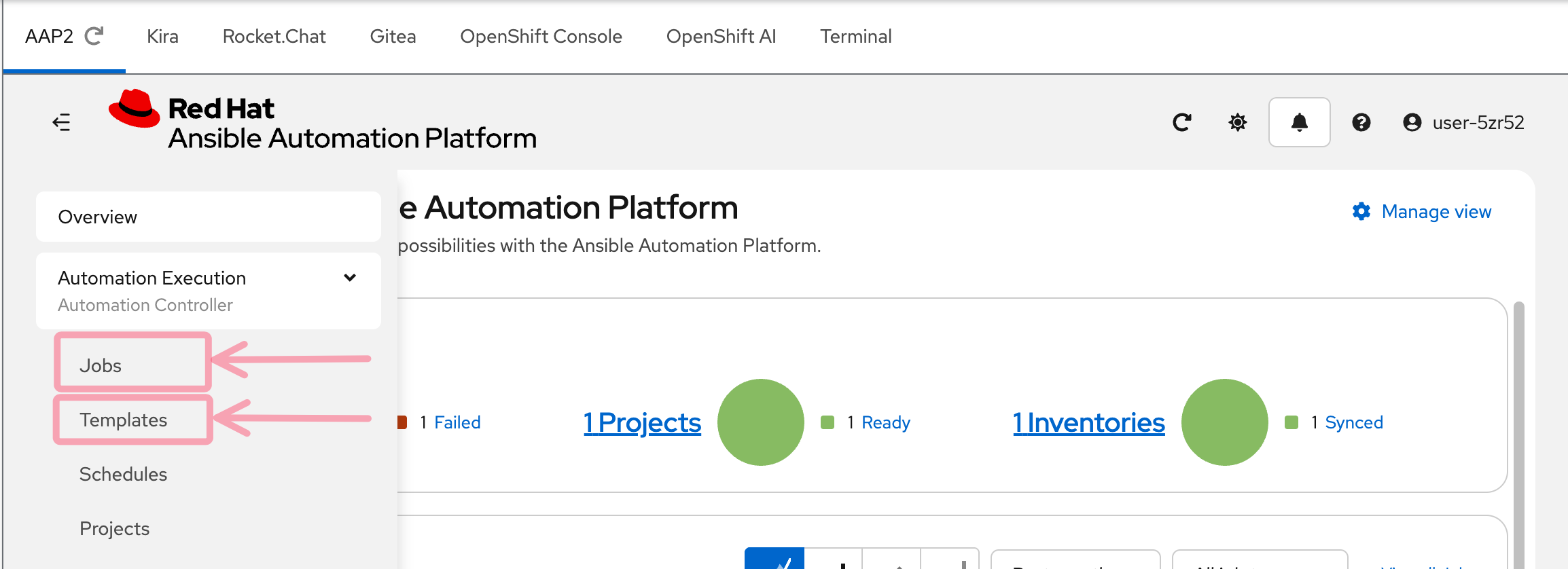The width and height of the screenshot is (1568, 569).
Task: Click the Manage view gear icon
Action: coord(1361,212)
